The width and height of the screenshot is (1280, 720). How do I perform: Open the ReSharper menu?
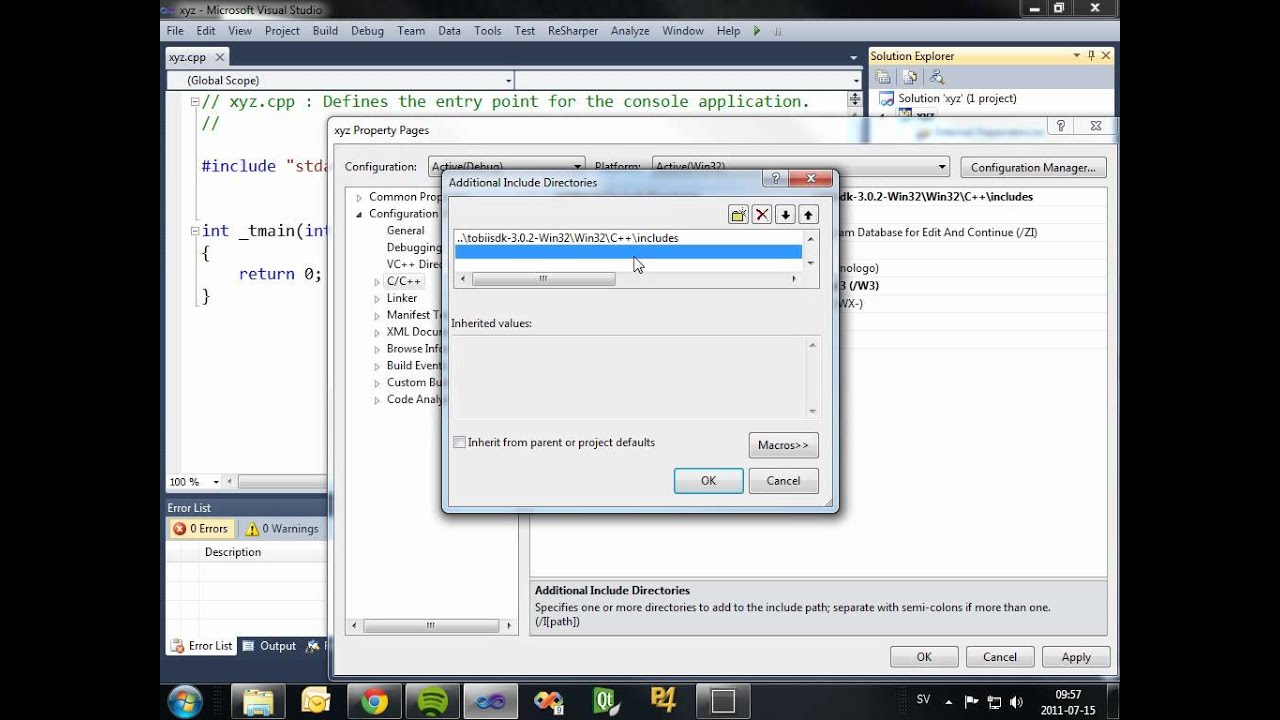point(573,31)
